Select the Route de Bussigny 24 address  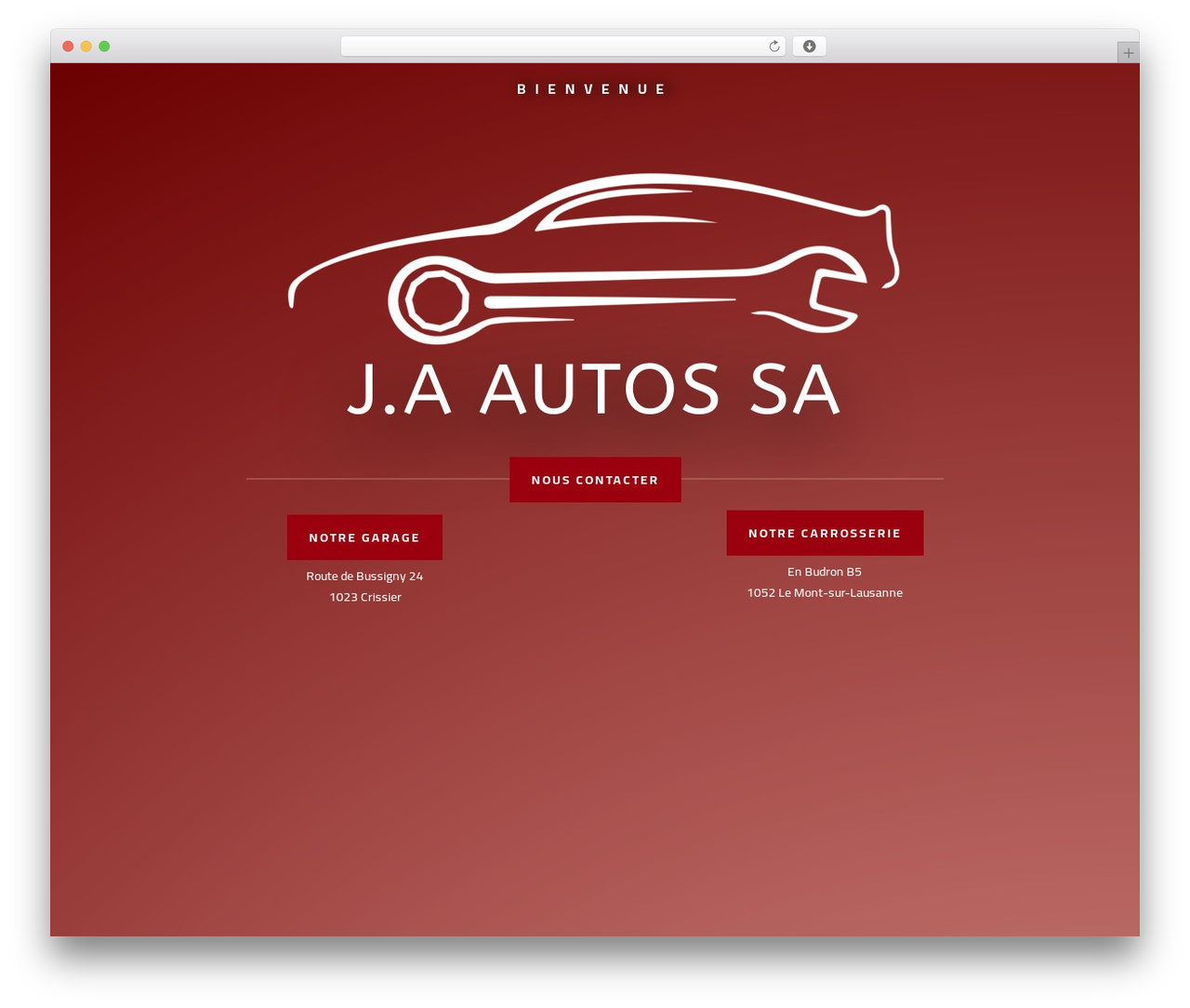[x=364, y=577]
